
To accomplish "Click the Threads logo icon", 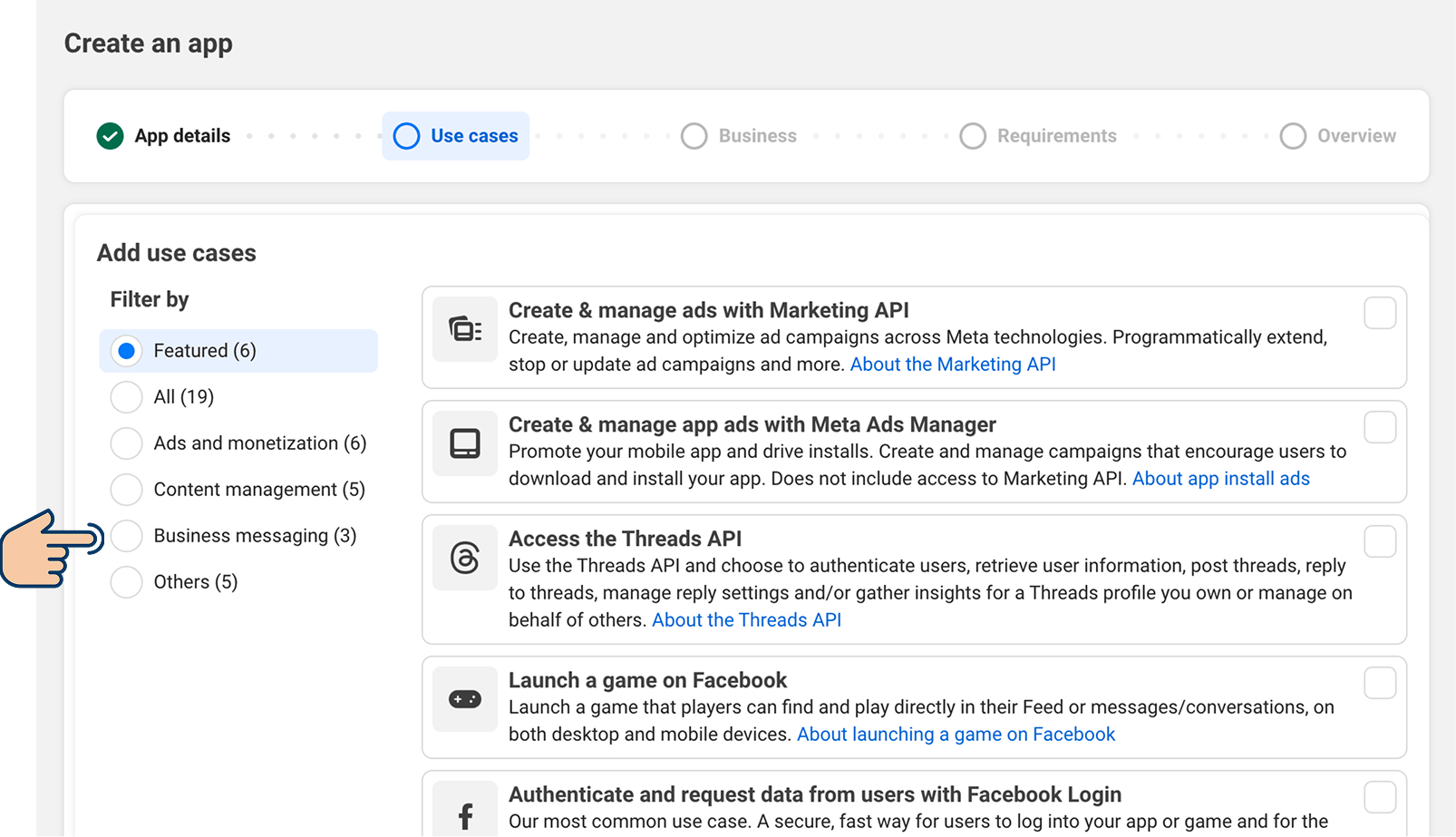I will click(465, 558).
